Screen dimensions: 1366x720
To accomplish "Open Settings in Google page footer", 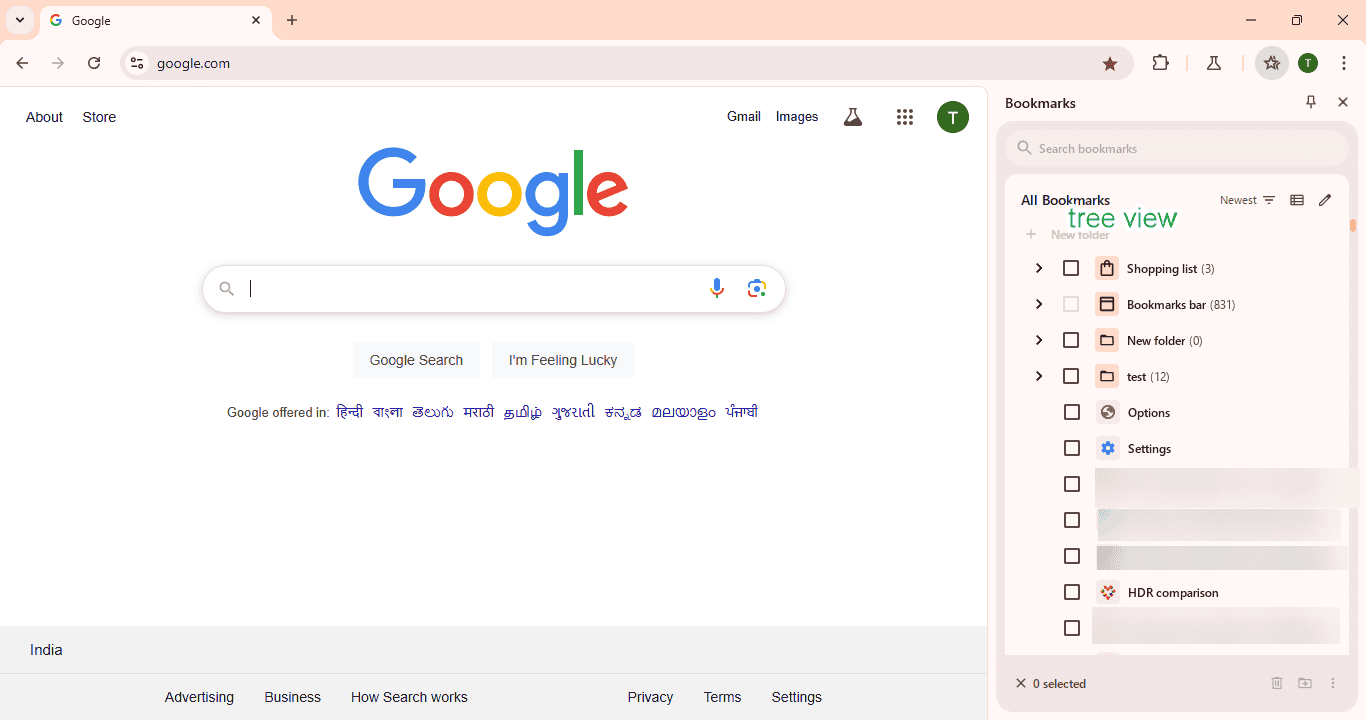I will pyautogui.click(x=797, y=697).
